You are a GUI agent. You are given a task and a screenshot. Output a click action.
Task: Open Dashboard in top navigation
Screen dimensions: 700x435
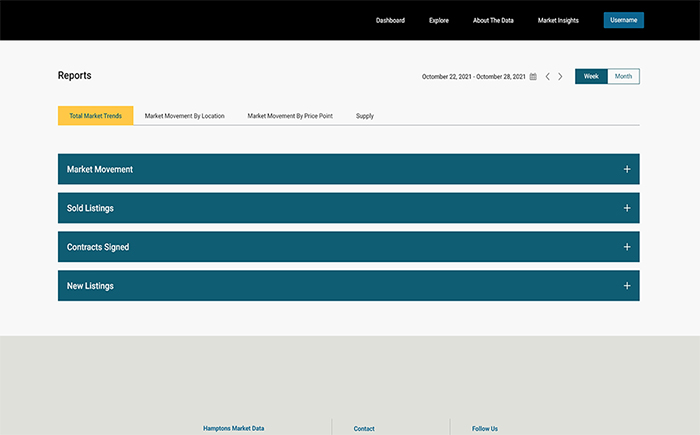coord(390,20)
